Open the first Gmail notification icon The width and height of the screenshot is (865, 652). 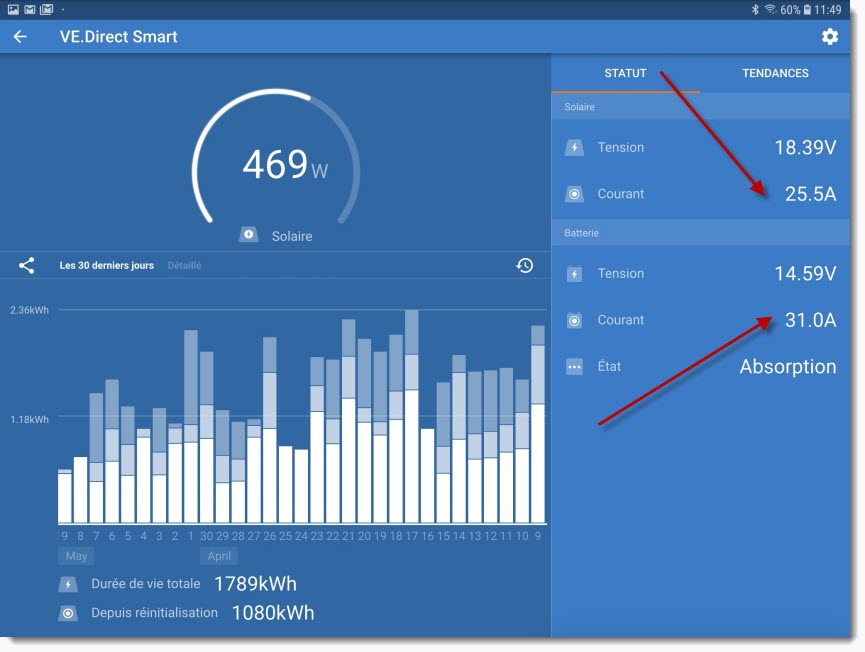point(30,9)
